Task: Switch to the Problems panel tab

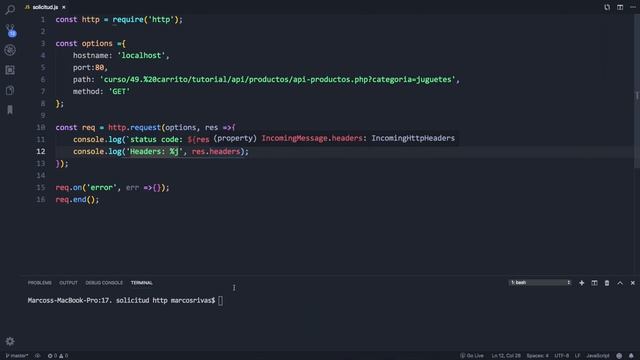Action: click(40, 283)
